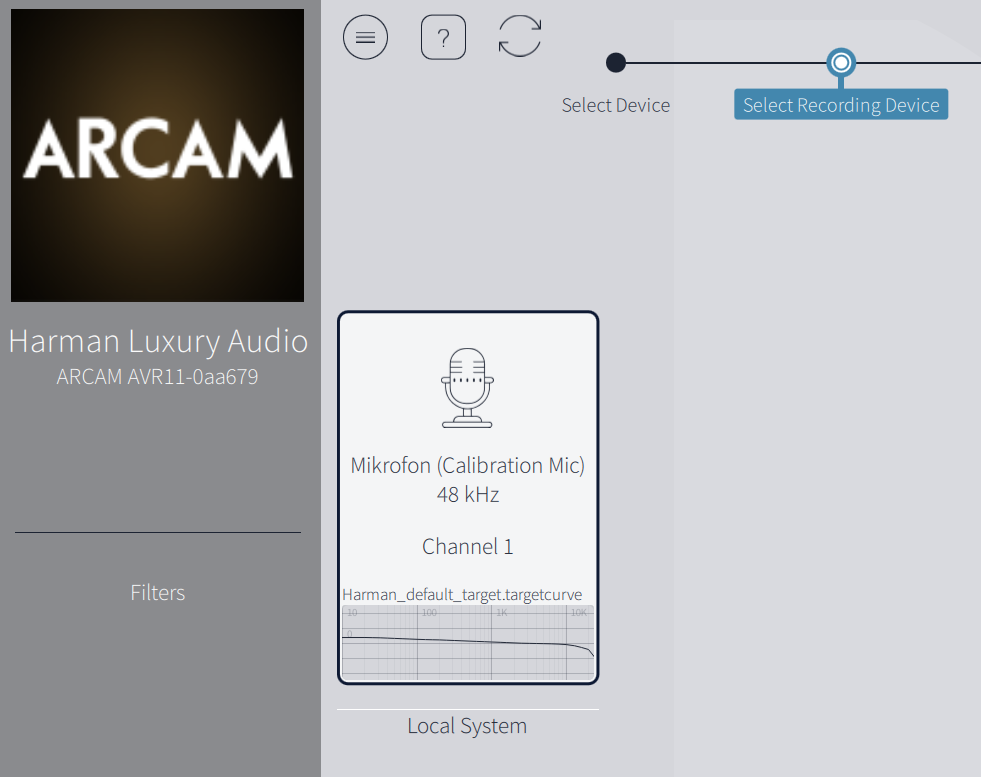Image resolution: width=981 pixels, height=777 pixels.
Task: Click the Harman Luxury Audio title
Action: [x=158, y=342]
